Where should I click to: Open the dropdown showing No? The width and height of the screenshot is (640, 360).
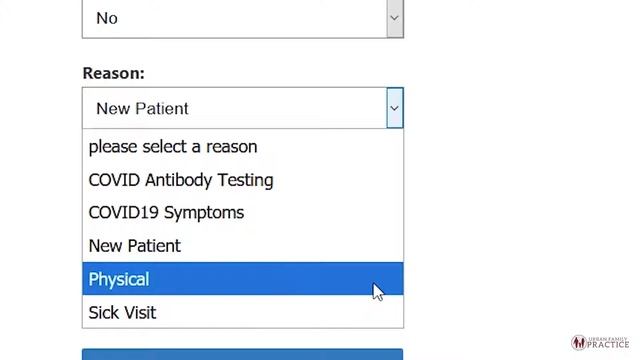tap(243, 19)
